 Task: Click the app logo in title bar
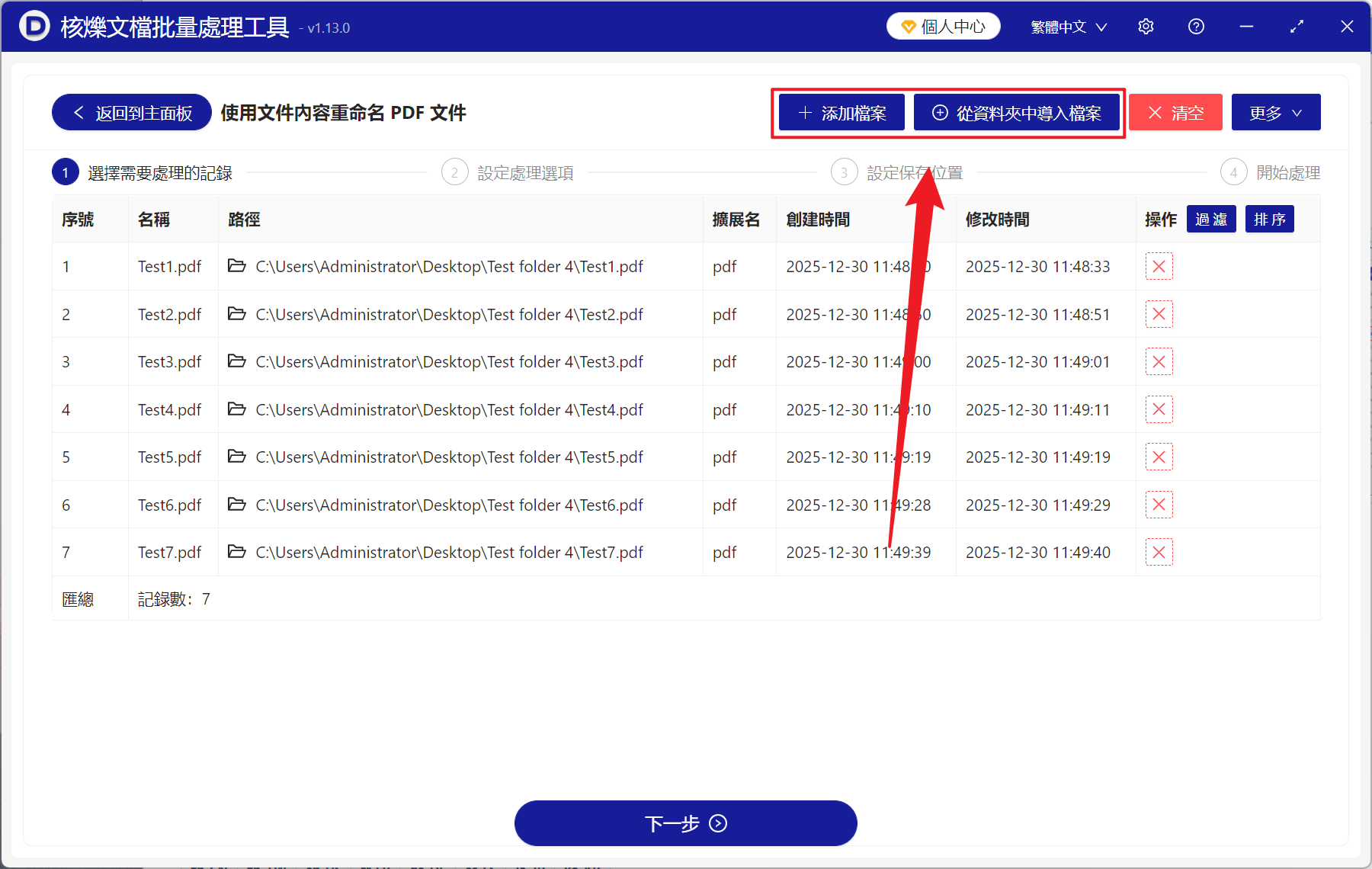33,26
